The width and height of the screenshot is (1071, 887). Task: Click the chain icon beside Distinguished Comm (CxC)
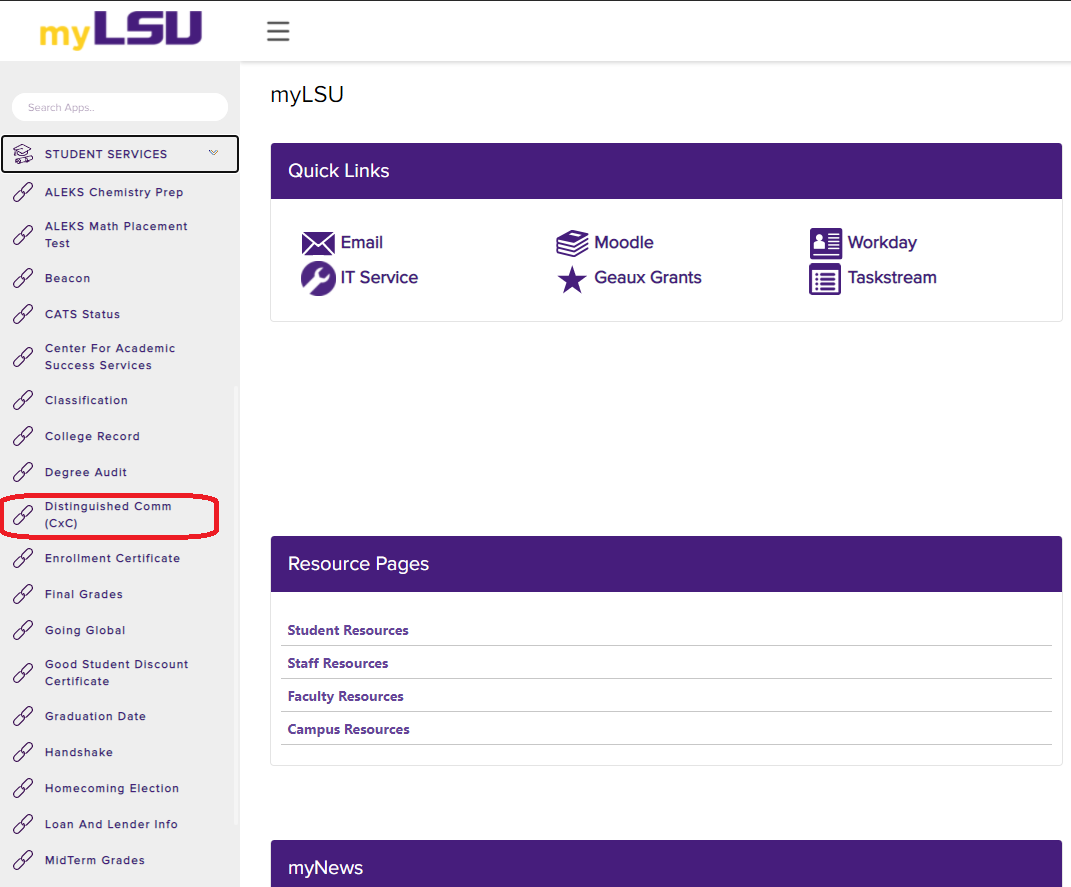tap(23, 515)
